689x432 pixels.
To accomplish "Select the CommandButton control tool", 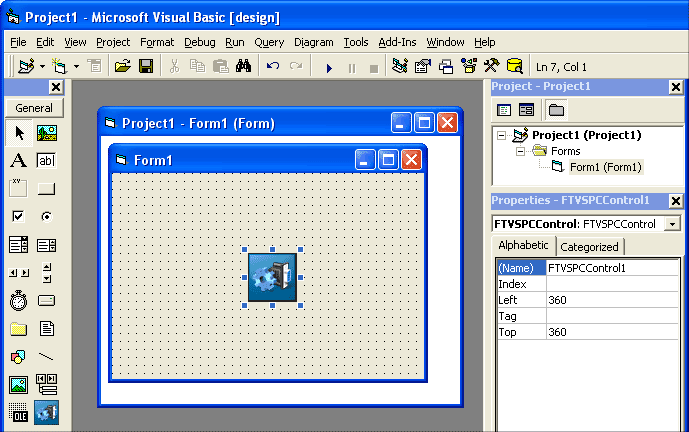I will click(47, 189).
